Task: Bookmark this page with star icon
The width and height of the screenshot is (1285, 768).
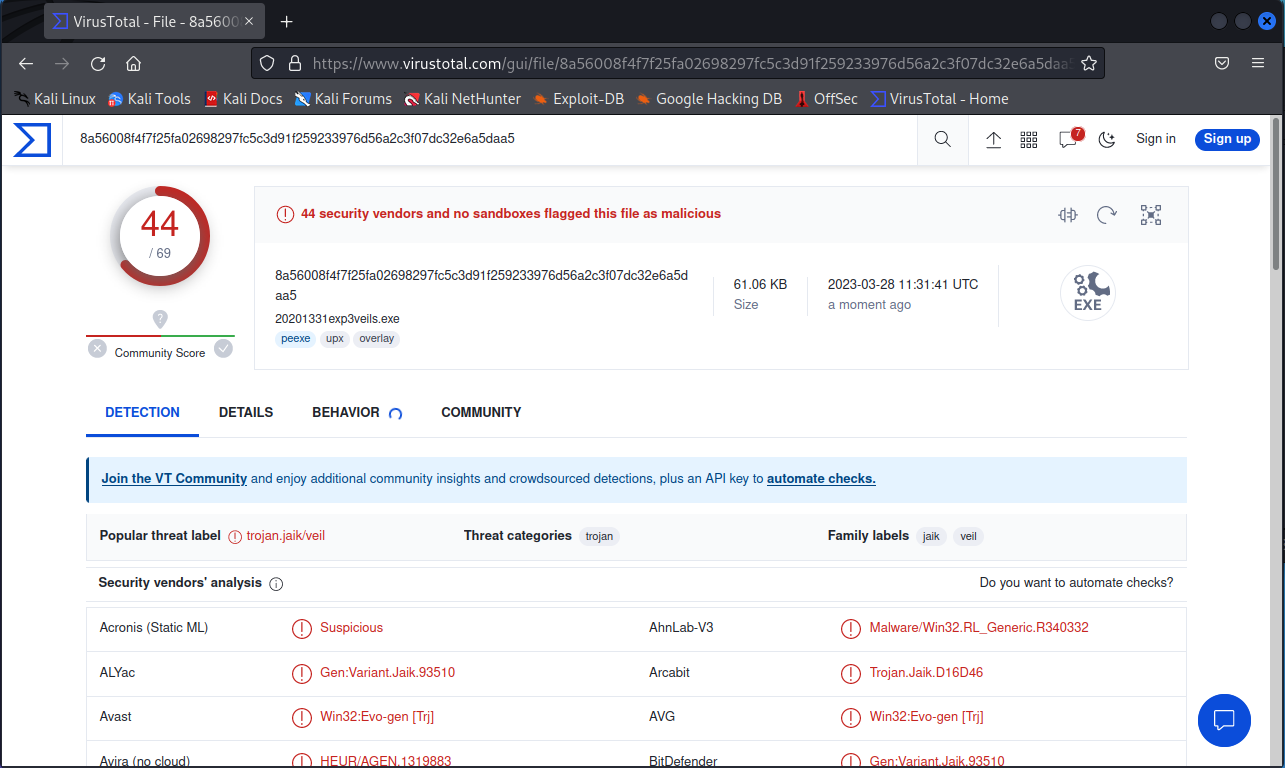Action: pyautogui.click(x=1089, y=63)
